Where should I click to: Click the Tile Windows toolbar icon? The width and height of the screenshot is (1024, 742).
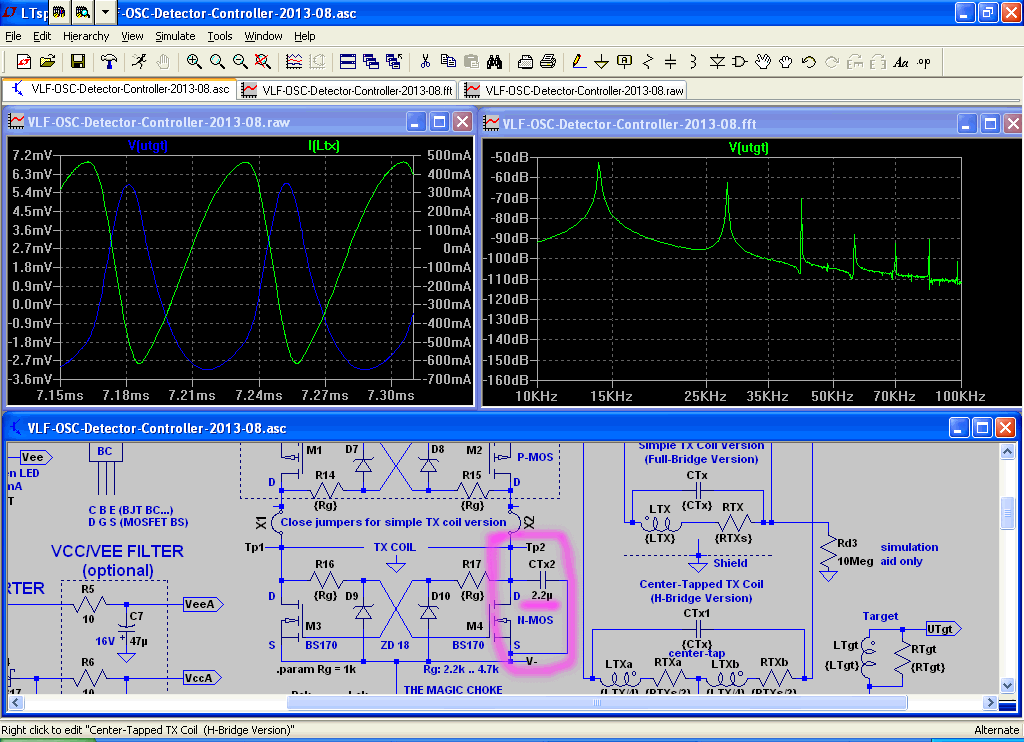(x=347, y=61)
